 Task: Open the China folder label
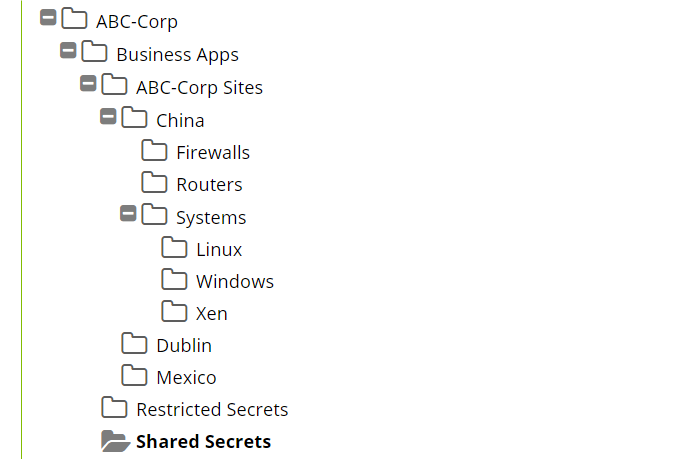(180, 121)
